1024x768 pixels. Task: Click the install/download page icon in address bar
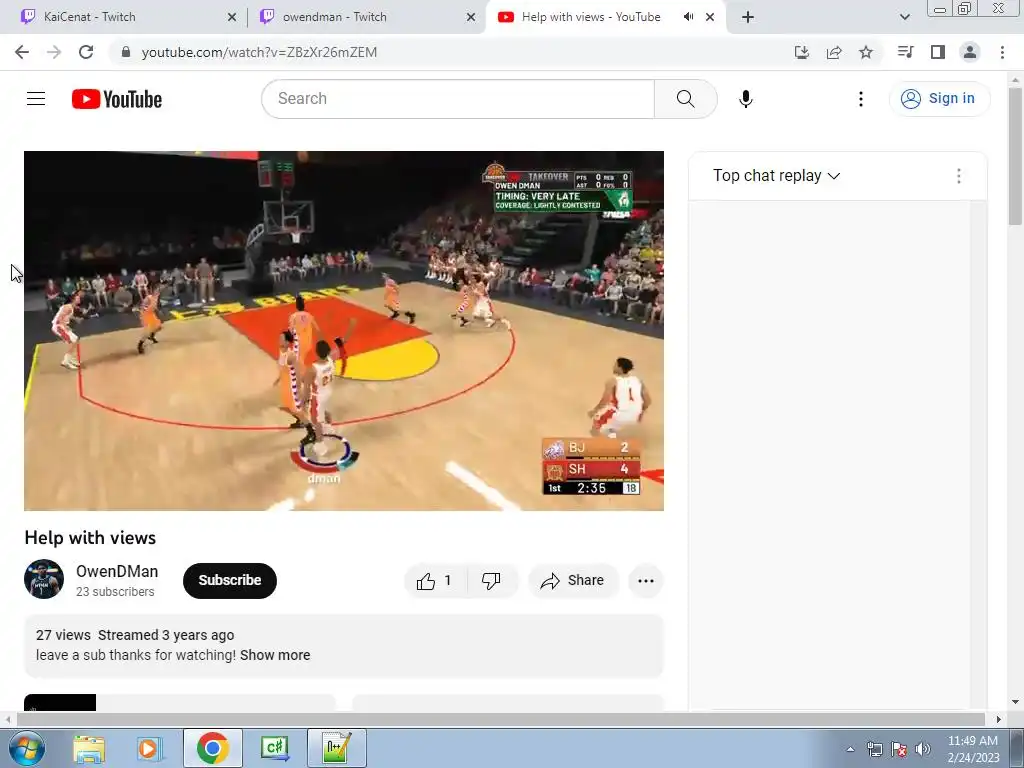click(x=802, y=52)
